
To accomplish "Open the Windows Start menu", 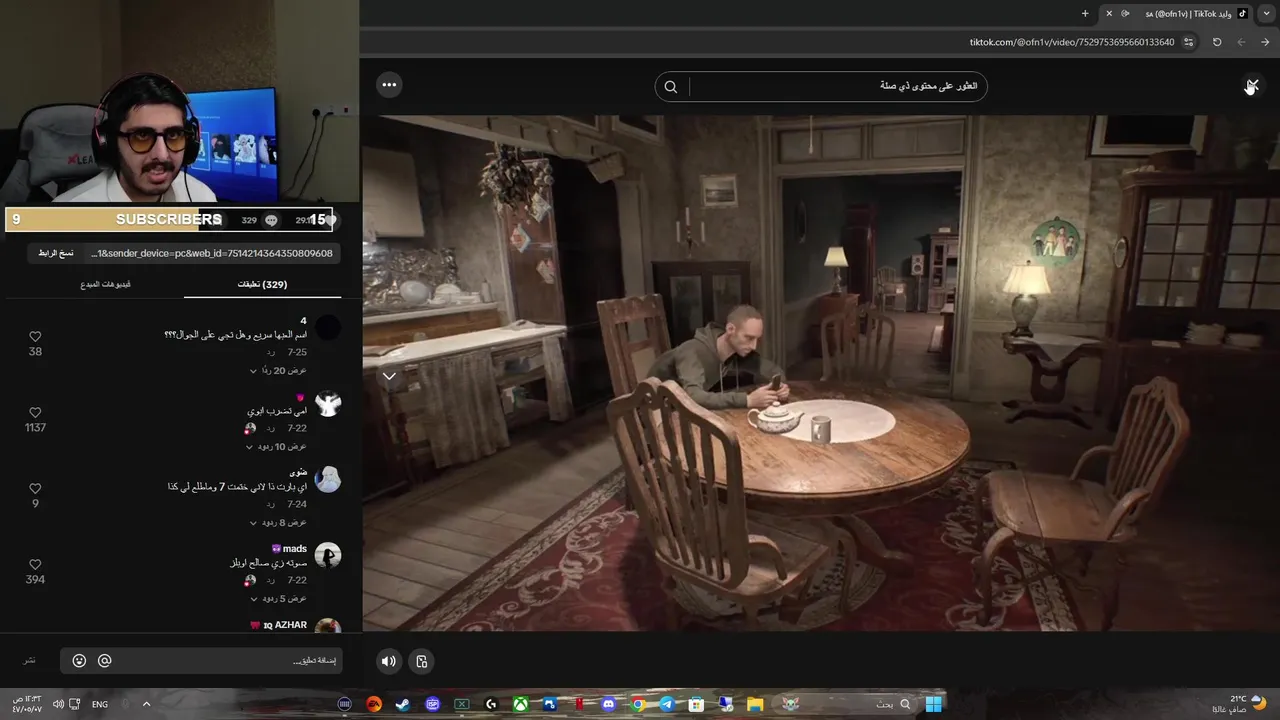I will tap(933, 704).
